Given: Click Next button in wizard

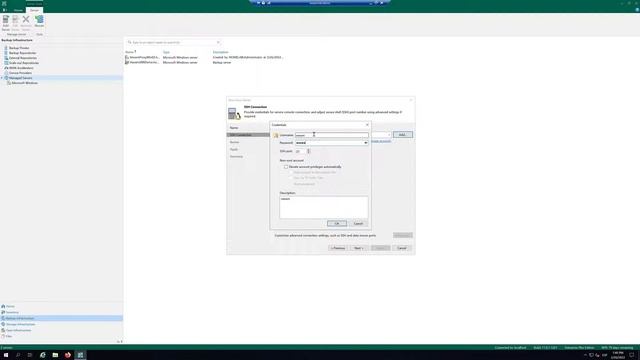Looking at the screenshot, I should (x=359, y=248).
